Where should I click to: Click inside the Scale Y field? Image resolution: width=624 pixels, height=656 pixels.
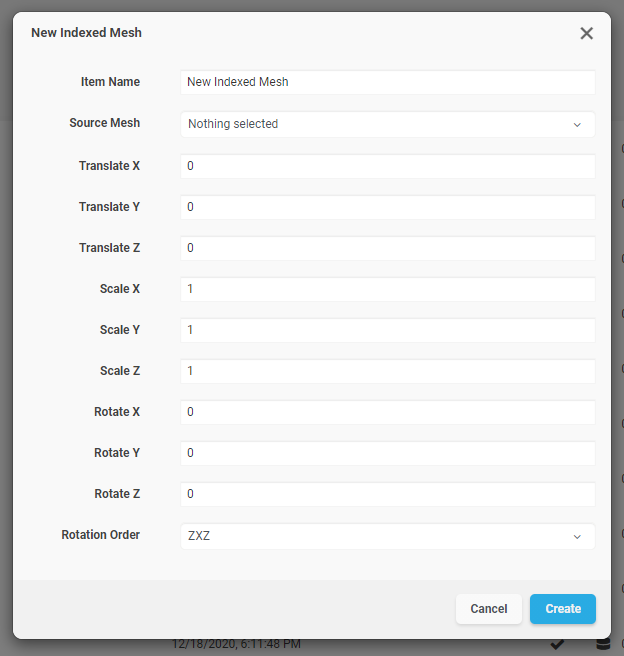coord(388,330)
